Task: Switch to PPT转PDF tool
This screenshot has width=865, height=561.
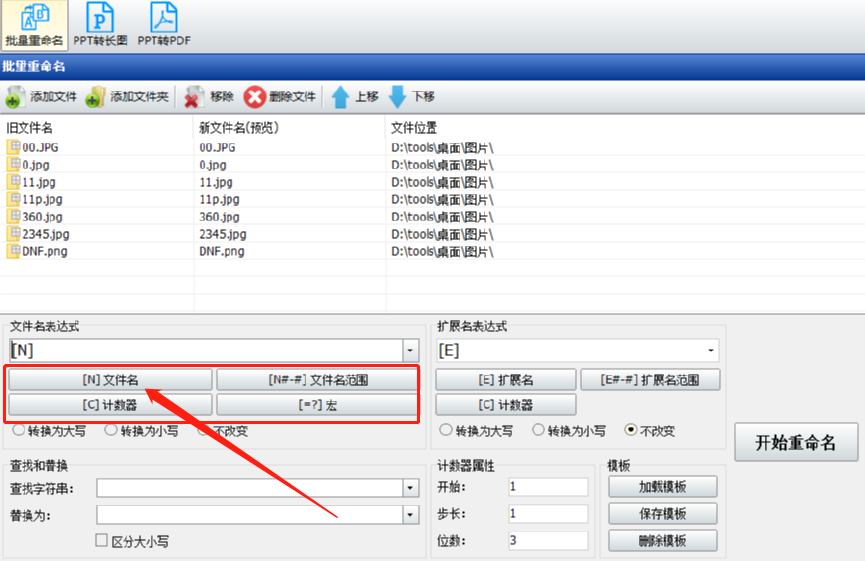Action: [164, 25]
